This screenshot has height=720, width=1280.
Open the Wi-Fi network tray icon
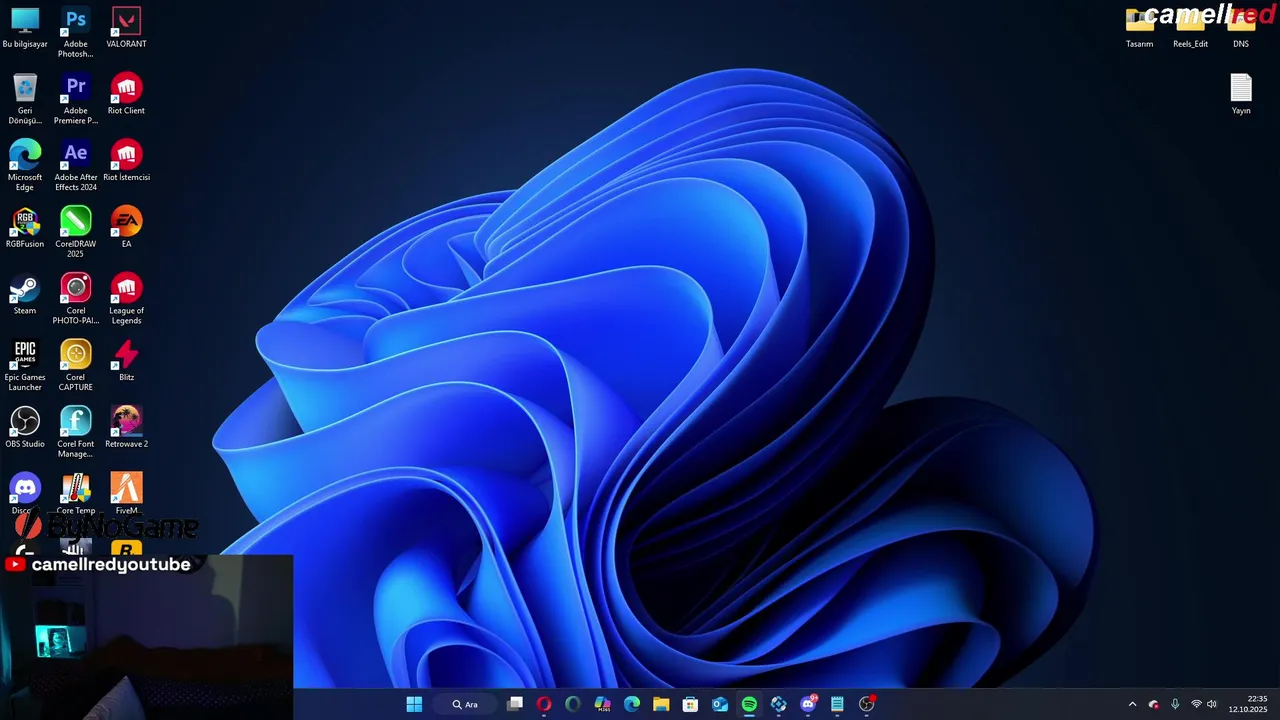[x=1196, y=704]
